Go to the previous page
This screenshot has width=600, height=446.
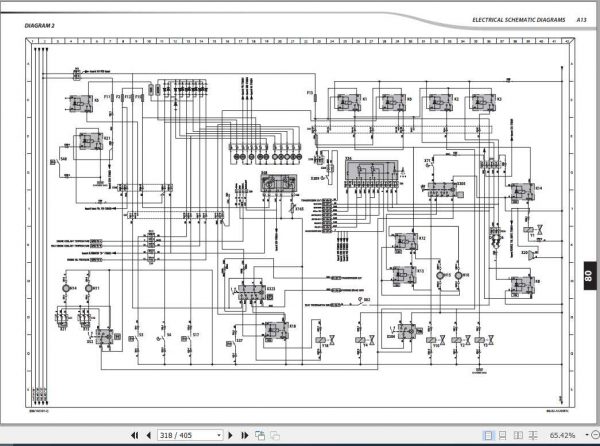pos(149,435)
